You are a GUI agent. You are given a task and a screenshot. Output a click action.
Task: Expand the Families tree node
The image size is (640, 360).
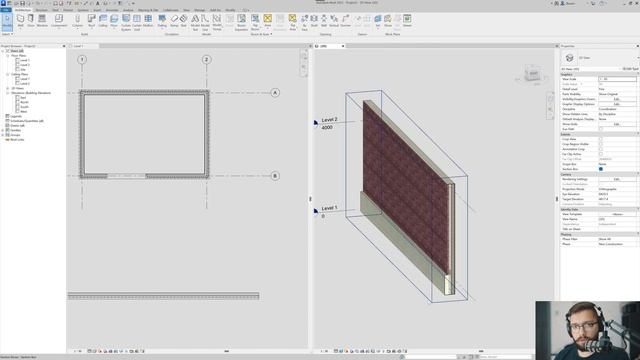click(3, 130)
